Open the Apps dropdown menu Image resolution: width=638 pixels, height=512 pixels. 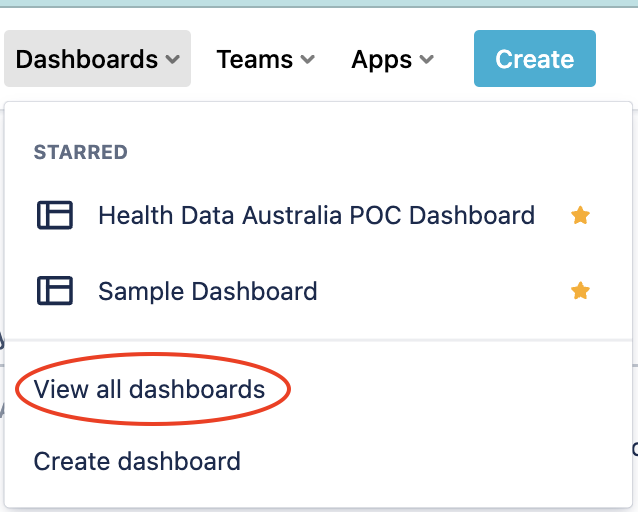(392, 59)
